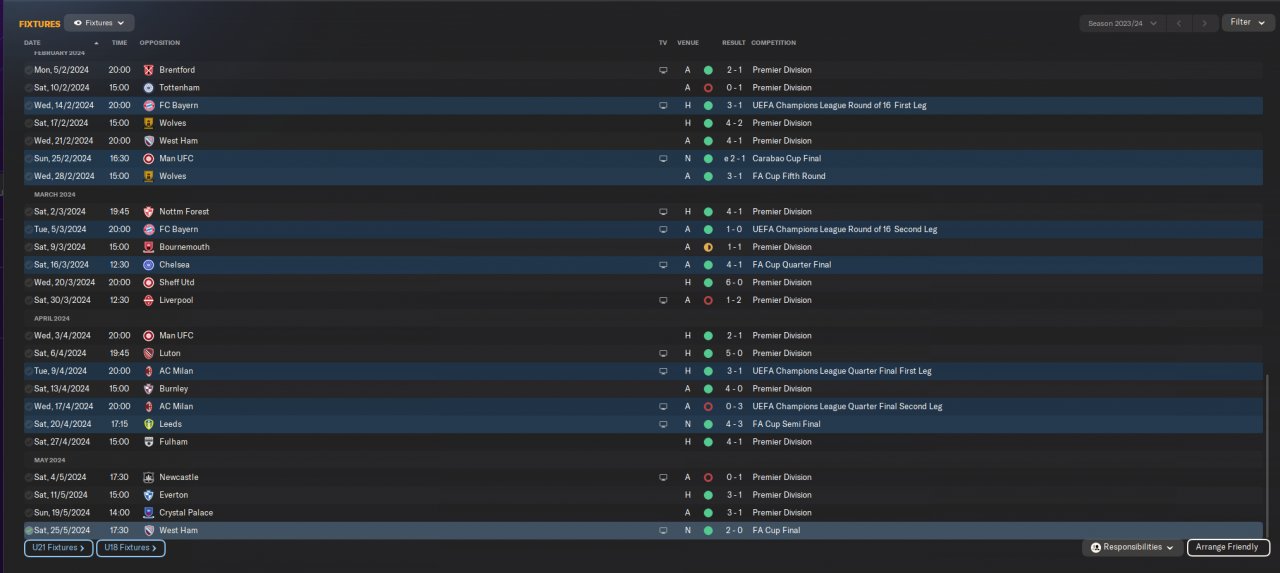Click the Chelsea club badge icon
The image size is (1280, 573).
pos(148,265)
